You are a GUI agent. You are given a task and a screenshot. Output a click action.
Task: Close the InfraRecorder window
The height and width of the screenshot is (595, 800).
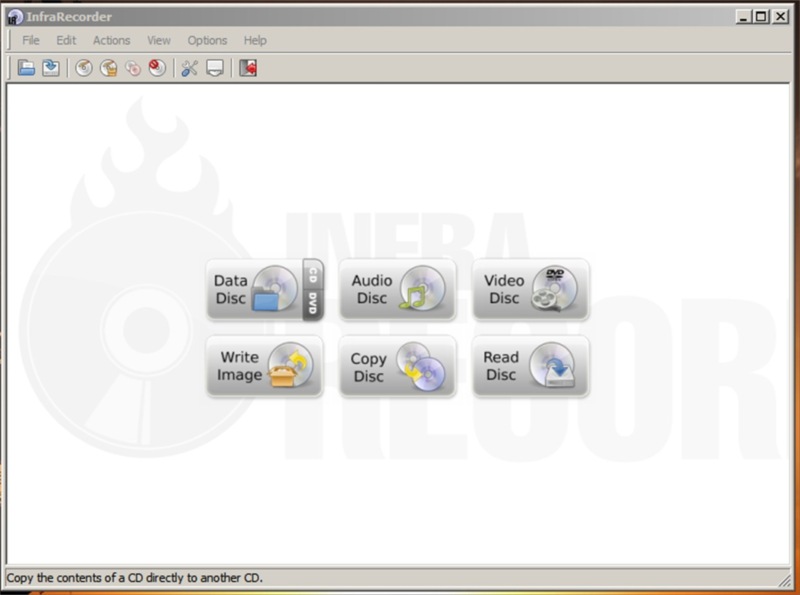[781, 17]
